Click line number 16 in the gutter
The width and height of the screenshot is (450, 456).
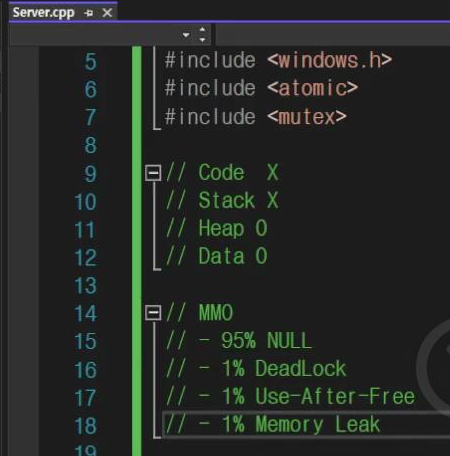click(86, 370)
